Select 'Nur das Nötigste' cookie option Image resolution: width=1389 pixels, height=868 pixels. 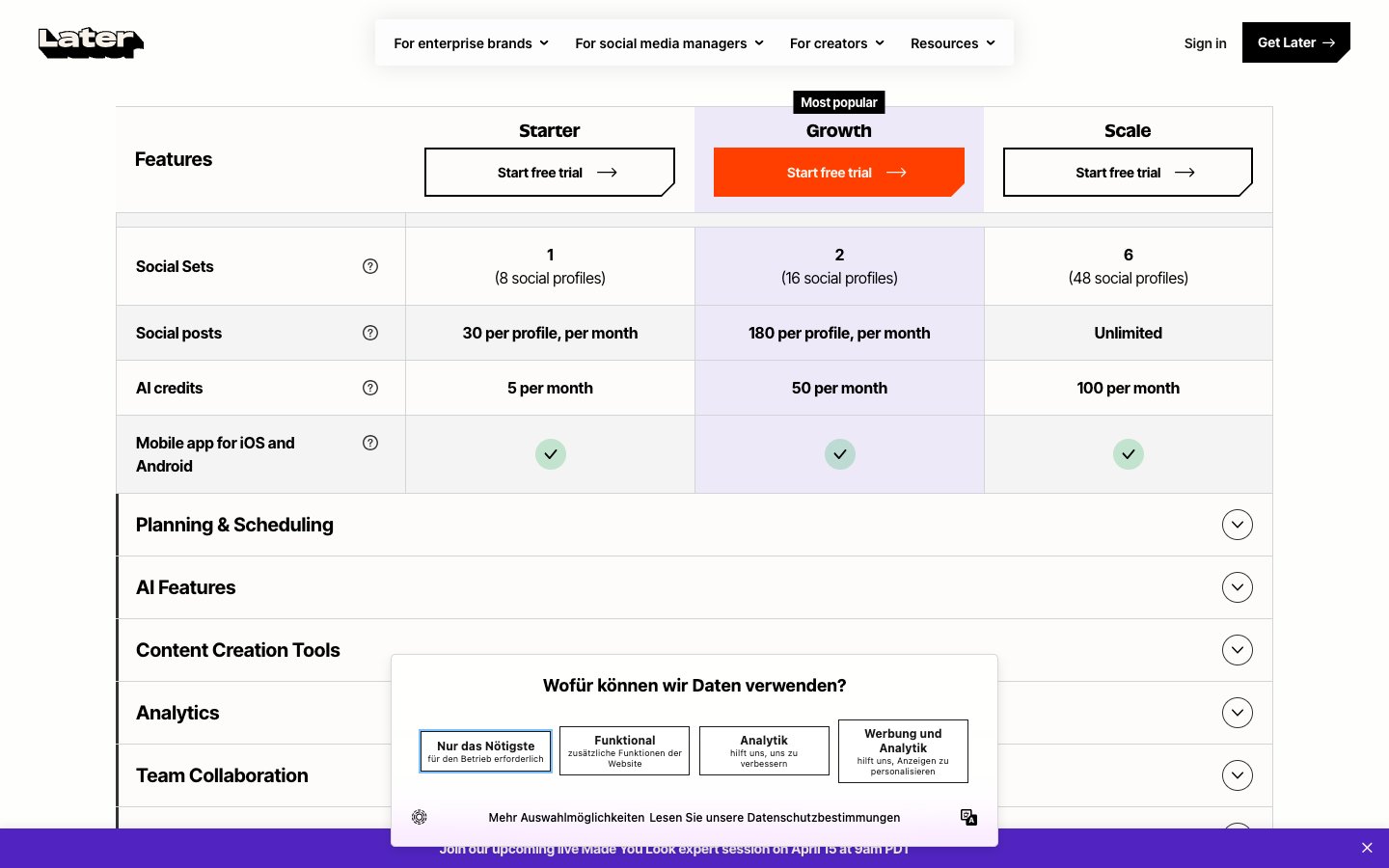486,751
